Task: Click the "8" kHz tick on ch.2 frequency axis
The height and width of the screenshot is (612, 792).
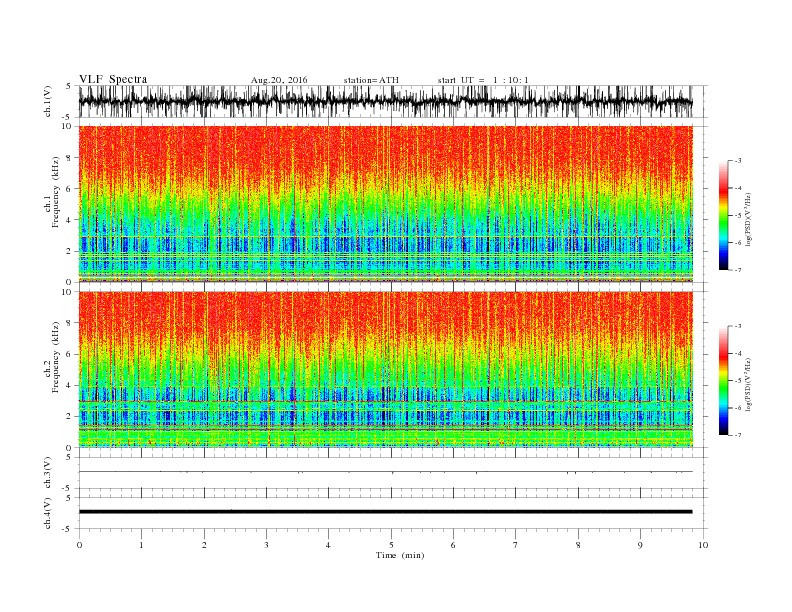Action: 69,323
